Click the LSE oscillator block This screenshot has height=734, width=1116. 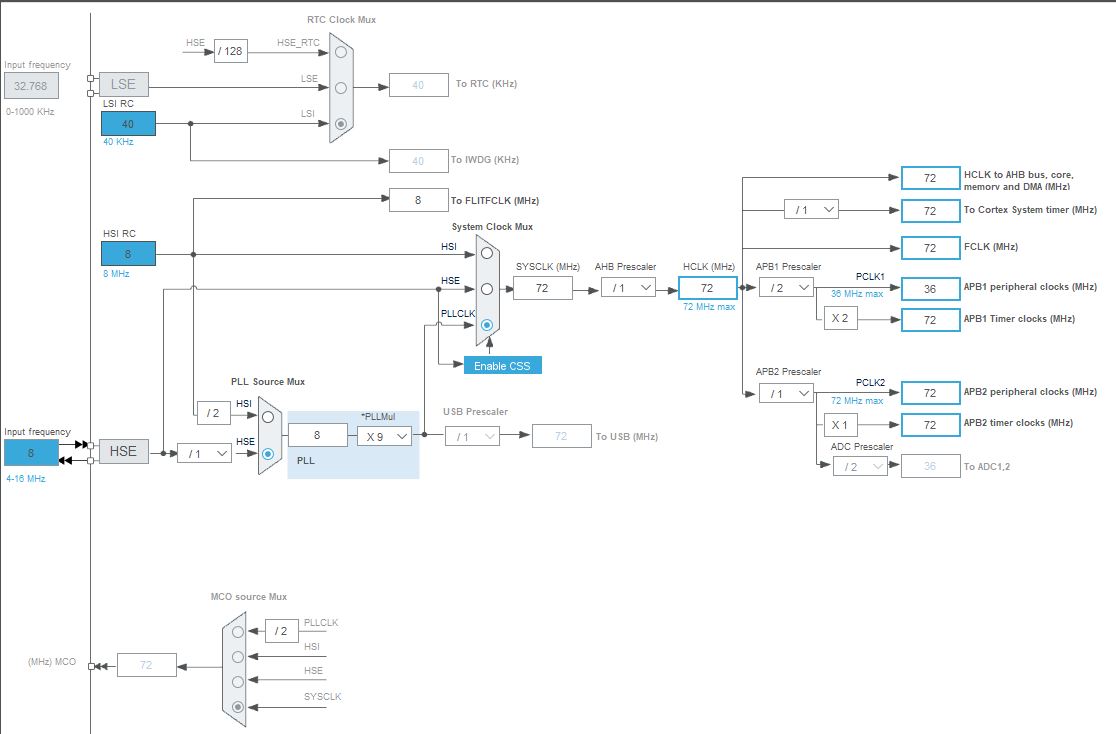point(124,84)
